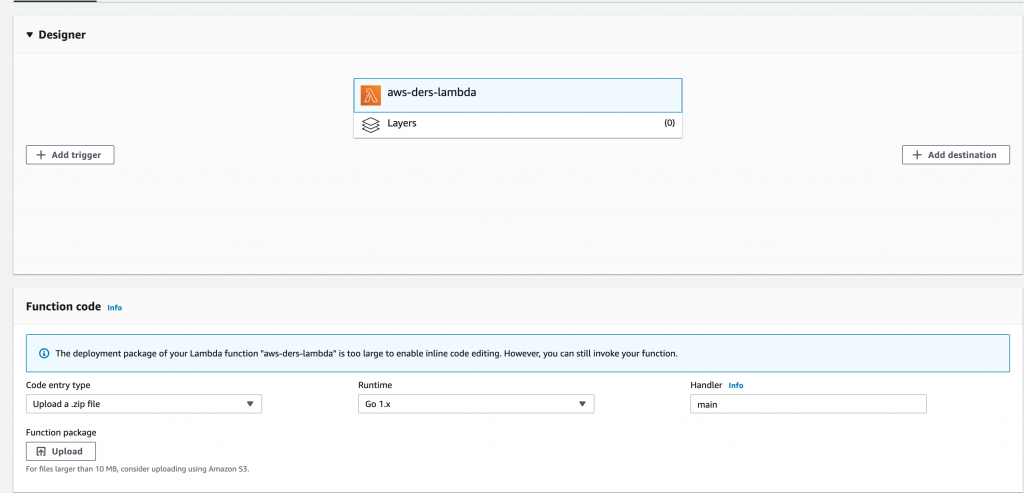Open the Runtime Go 1.x dropdown
This screenshot has height=493, width=1024.
[476, 404]
